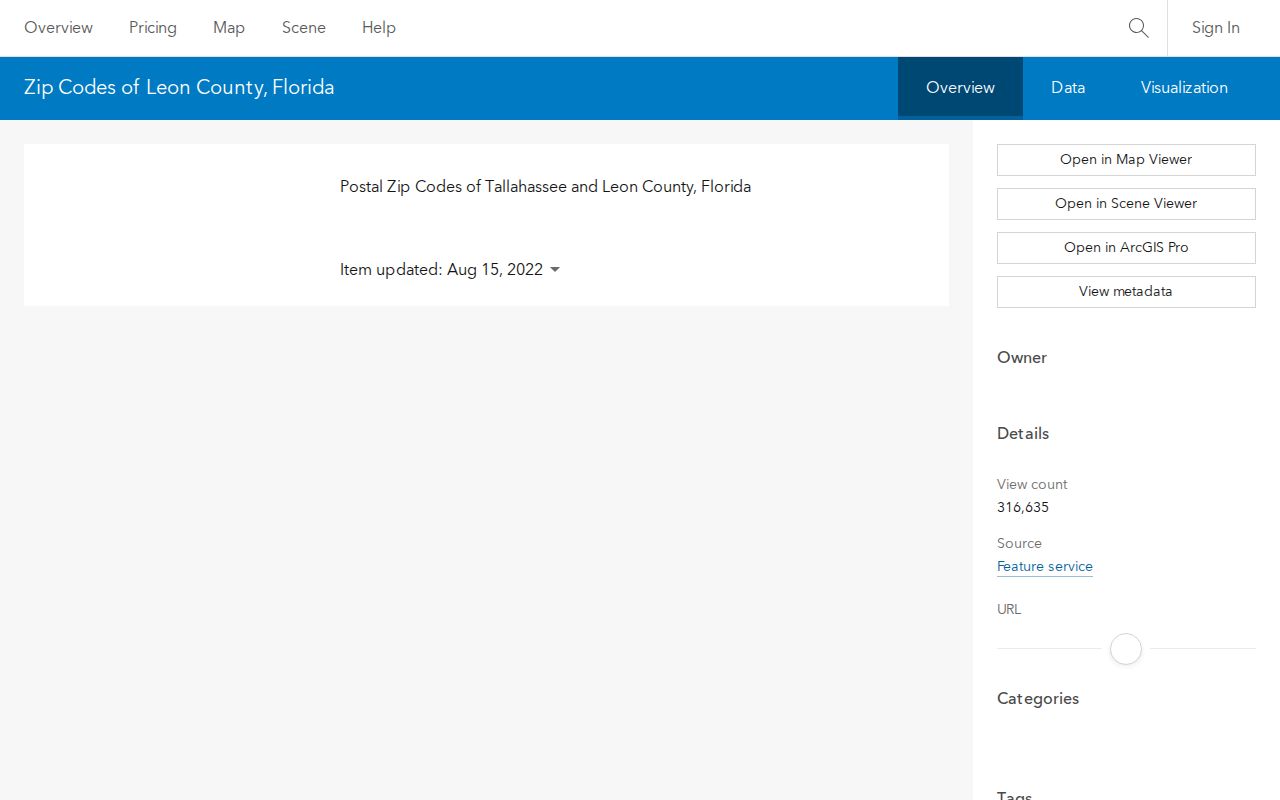Open Scene from top navigation

(304, 28)
